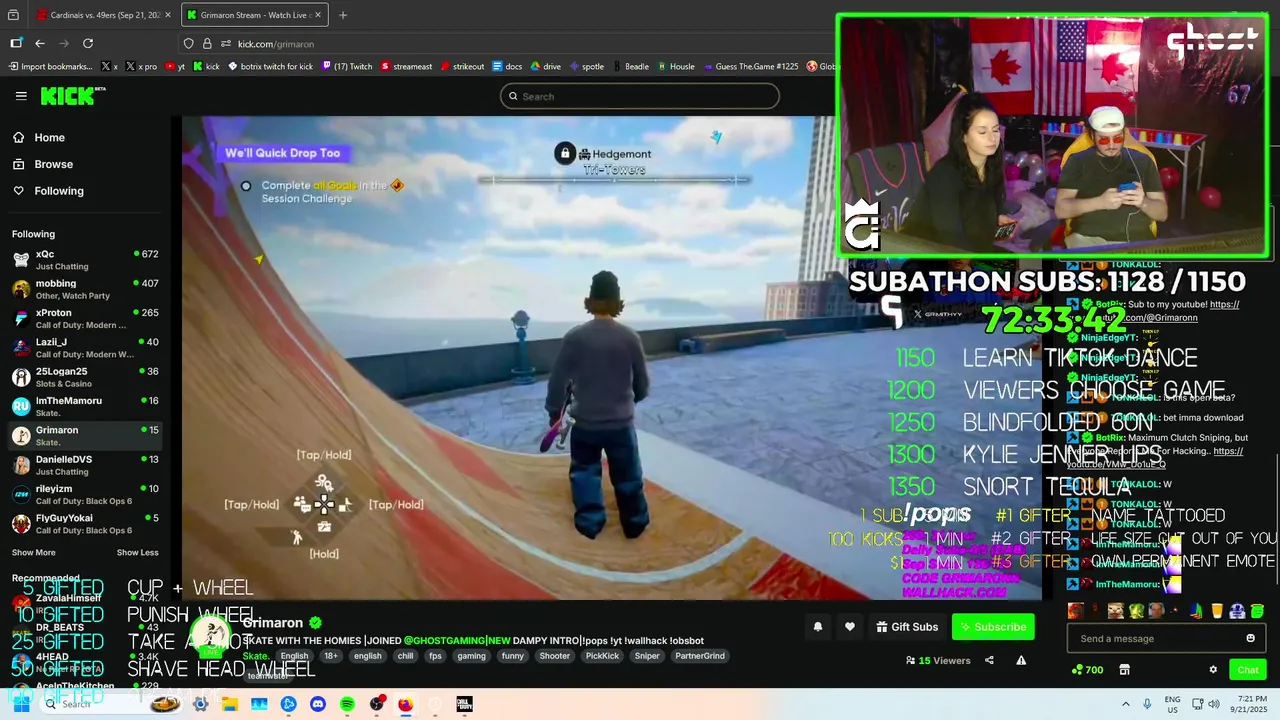Send message with green Chat button

coord(1247,670)
